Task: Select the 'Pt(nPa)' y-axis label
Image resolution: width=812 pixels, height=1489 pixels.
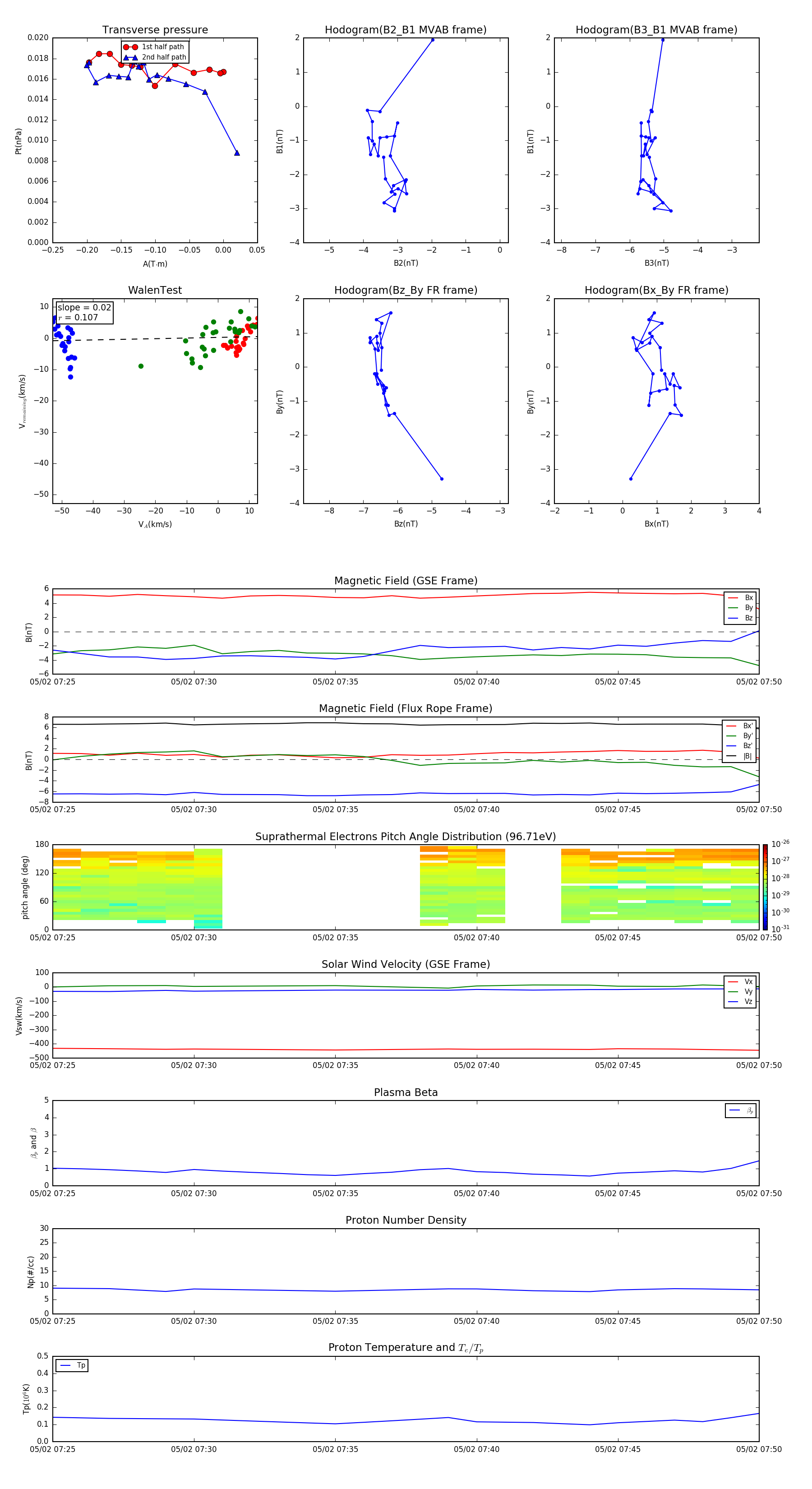Action: [x=18, y=141]
